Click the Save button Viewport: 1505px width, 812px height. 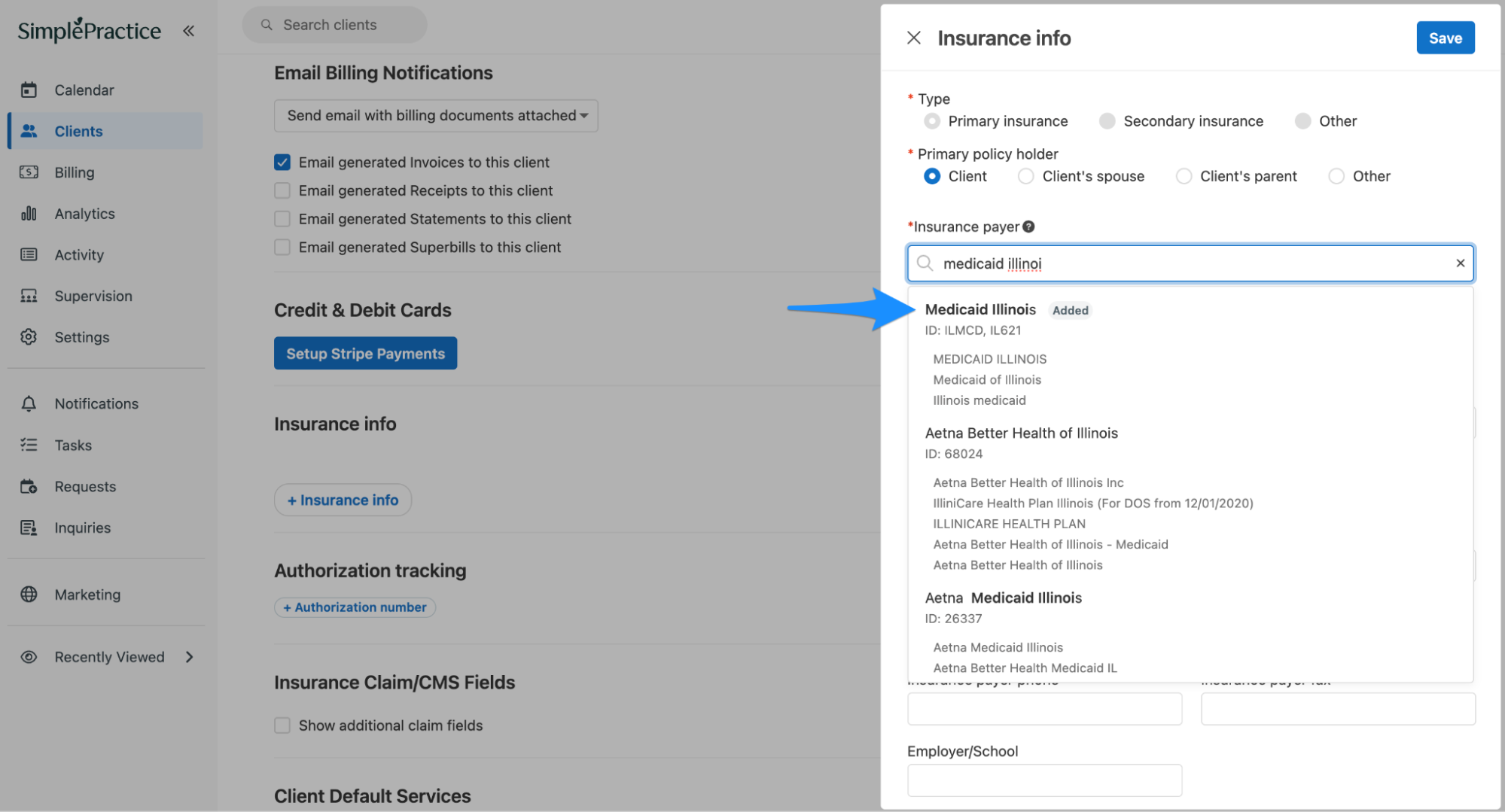(1445, 38)
